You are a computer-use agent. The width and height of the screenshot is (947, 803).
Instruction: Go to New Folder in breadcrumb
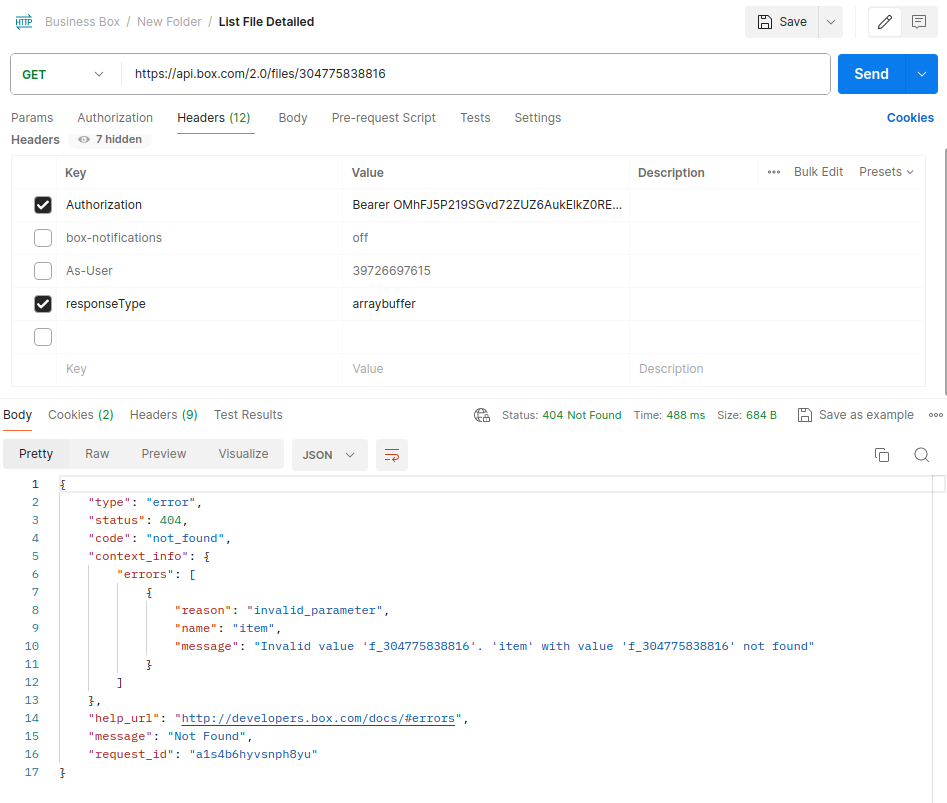pyautogui.click(x=169, y=22)
